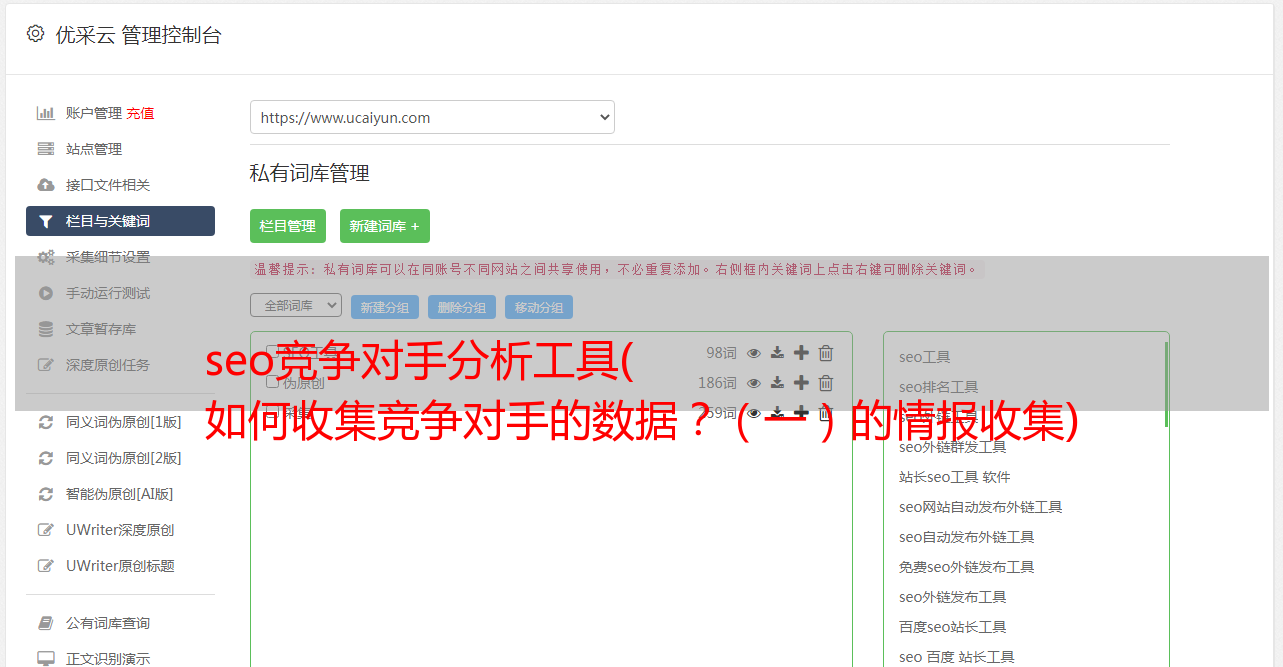Open 同义词伪原创[2版] in the sidebar
Image resolution: width=1283 pixels, height=667 pixels.
click(x=124, y=458)
